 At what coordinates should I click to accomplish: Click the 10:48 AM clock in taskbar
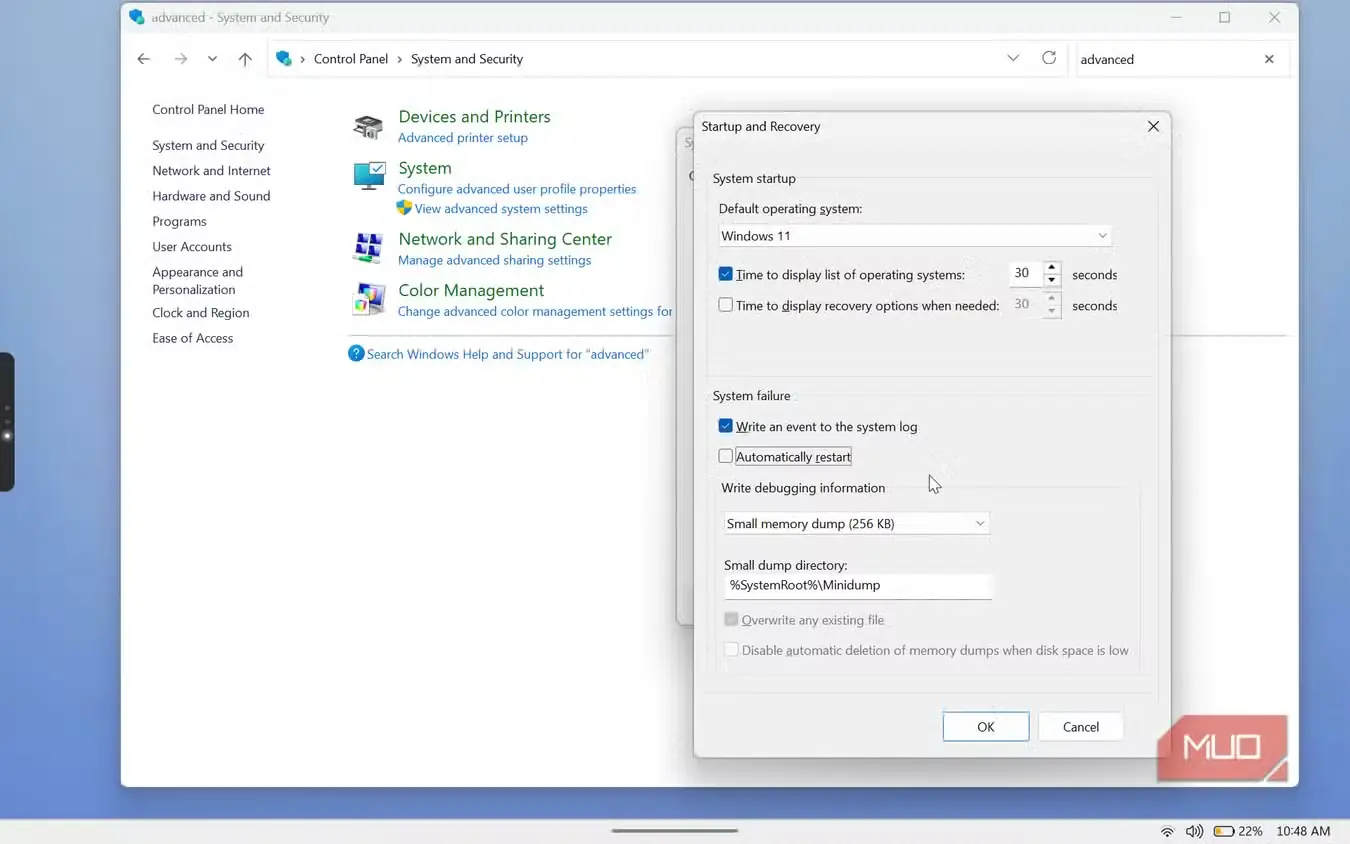[x=1303, y=831]
